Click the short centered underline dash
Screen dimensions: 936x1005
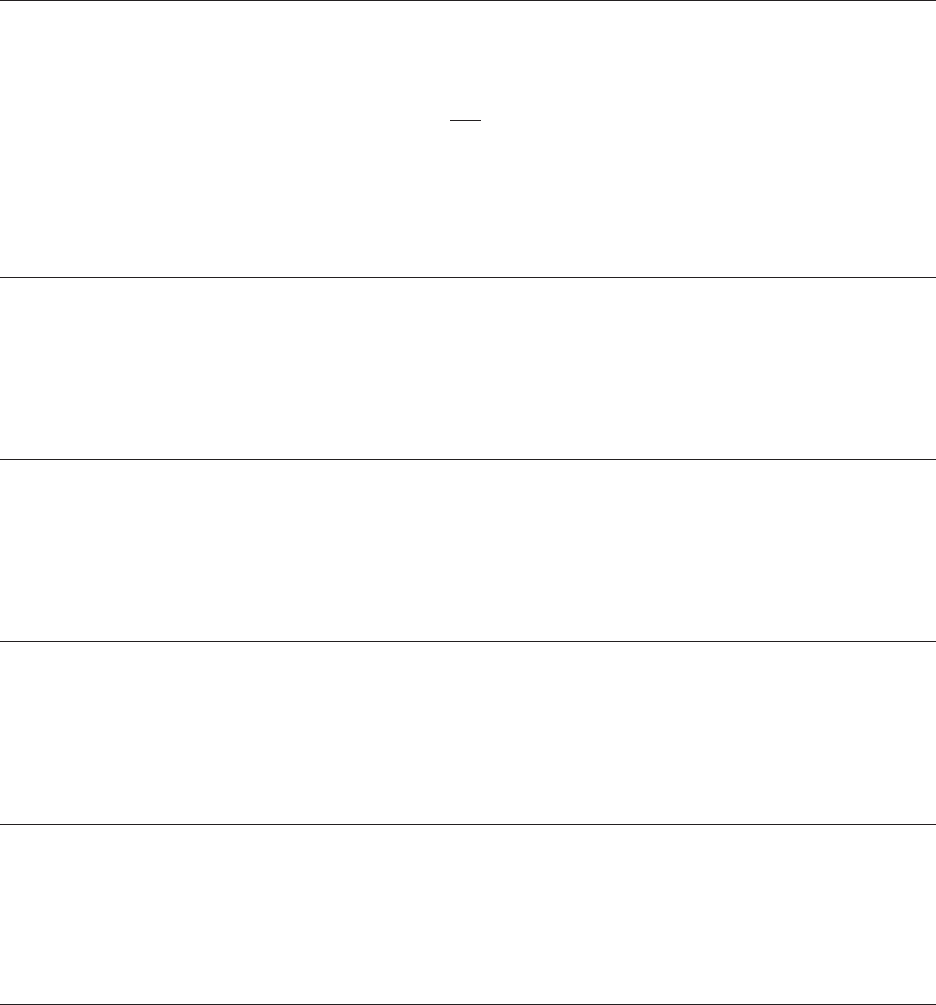[465, 120]
